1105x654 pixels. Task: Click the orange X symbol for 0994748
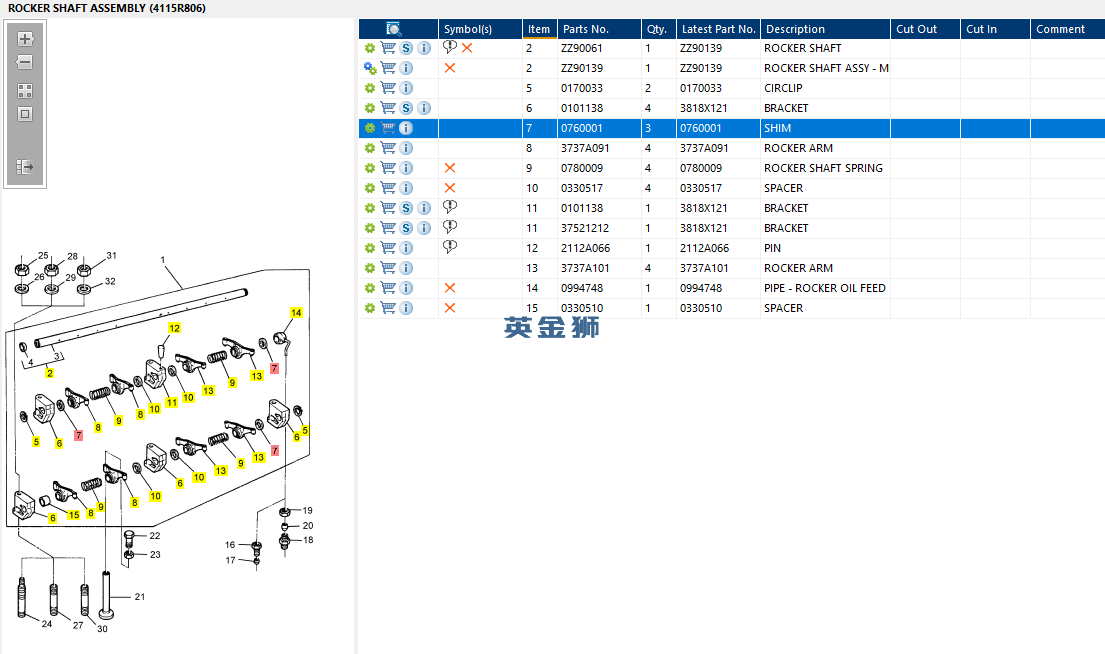coord(450,288)
